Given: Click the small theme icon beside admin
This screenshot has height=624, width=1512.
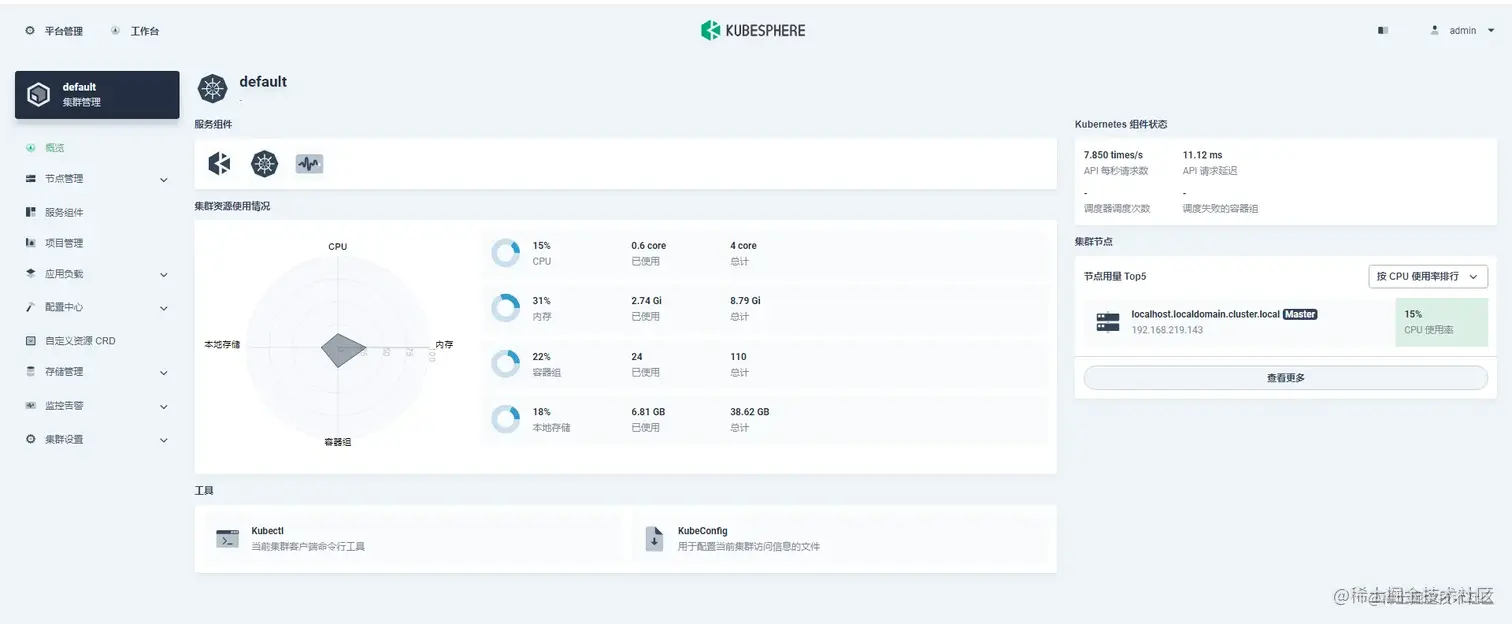Looking at the screenshot, I should 1383,31.
